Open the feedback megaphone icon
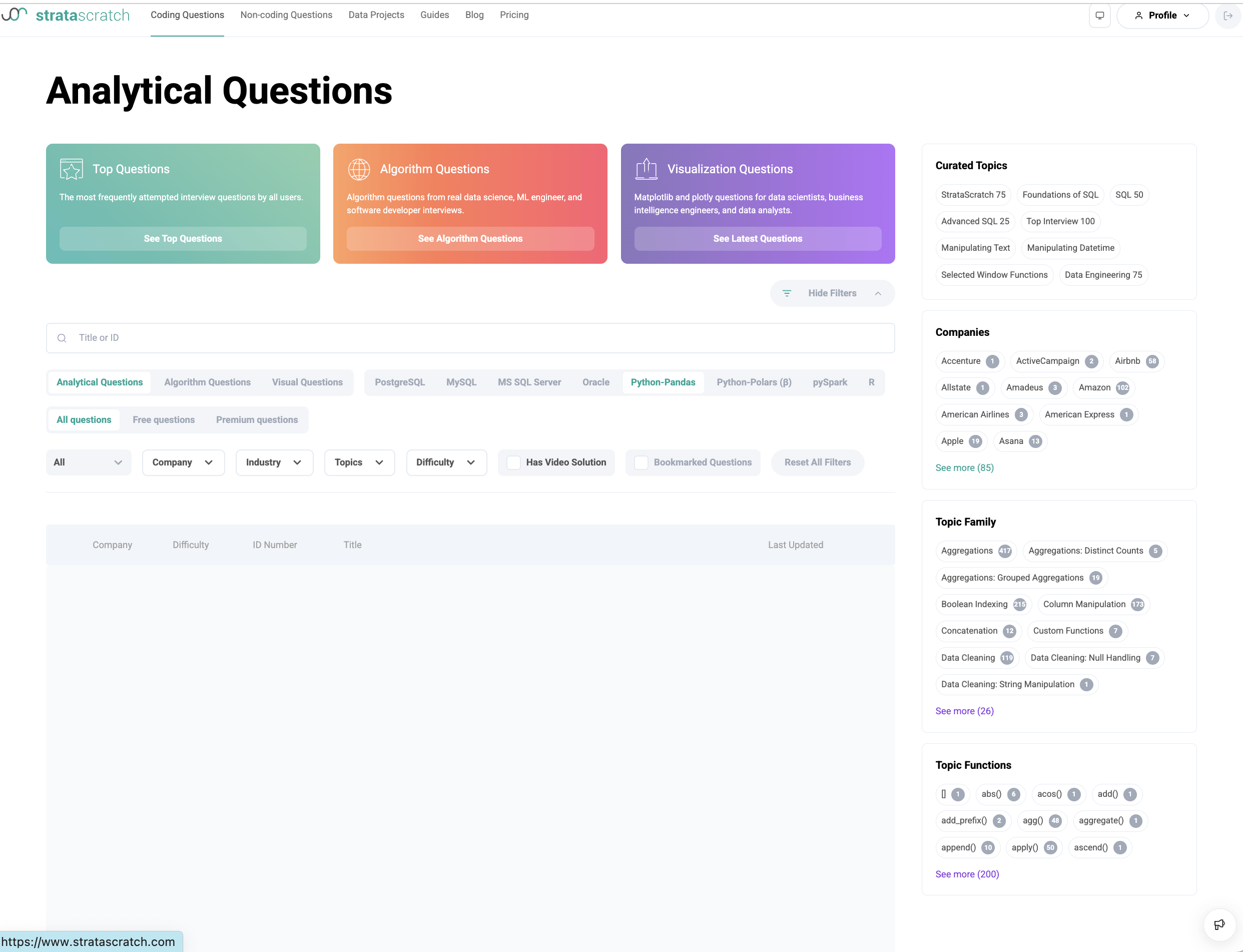Image resolution: width=1243 pixels, height=952 pixels. pos(1219,925)
